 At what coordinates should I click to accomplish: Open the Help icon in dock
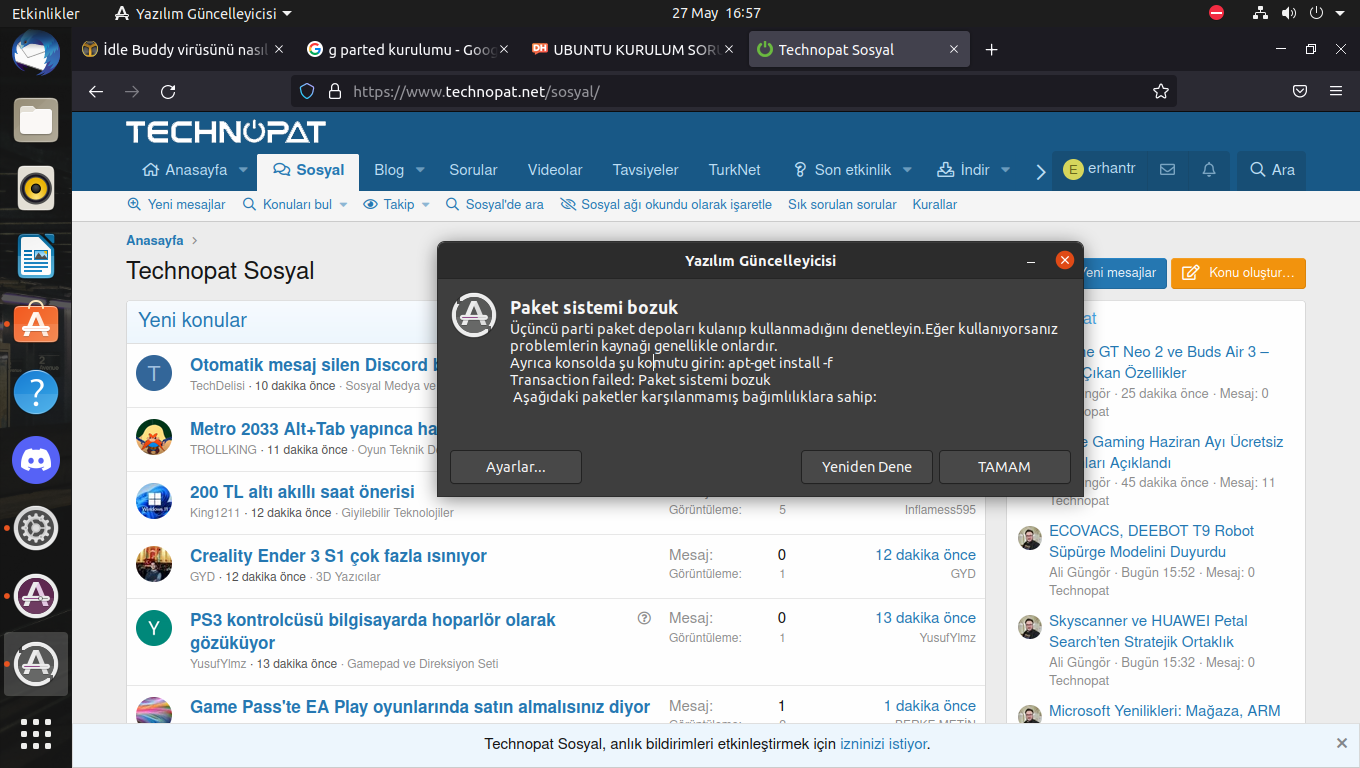click(36, 392)
